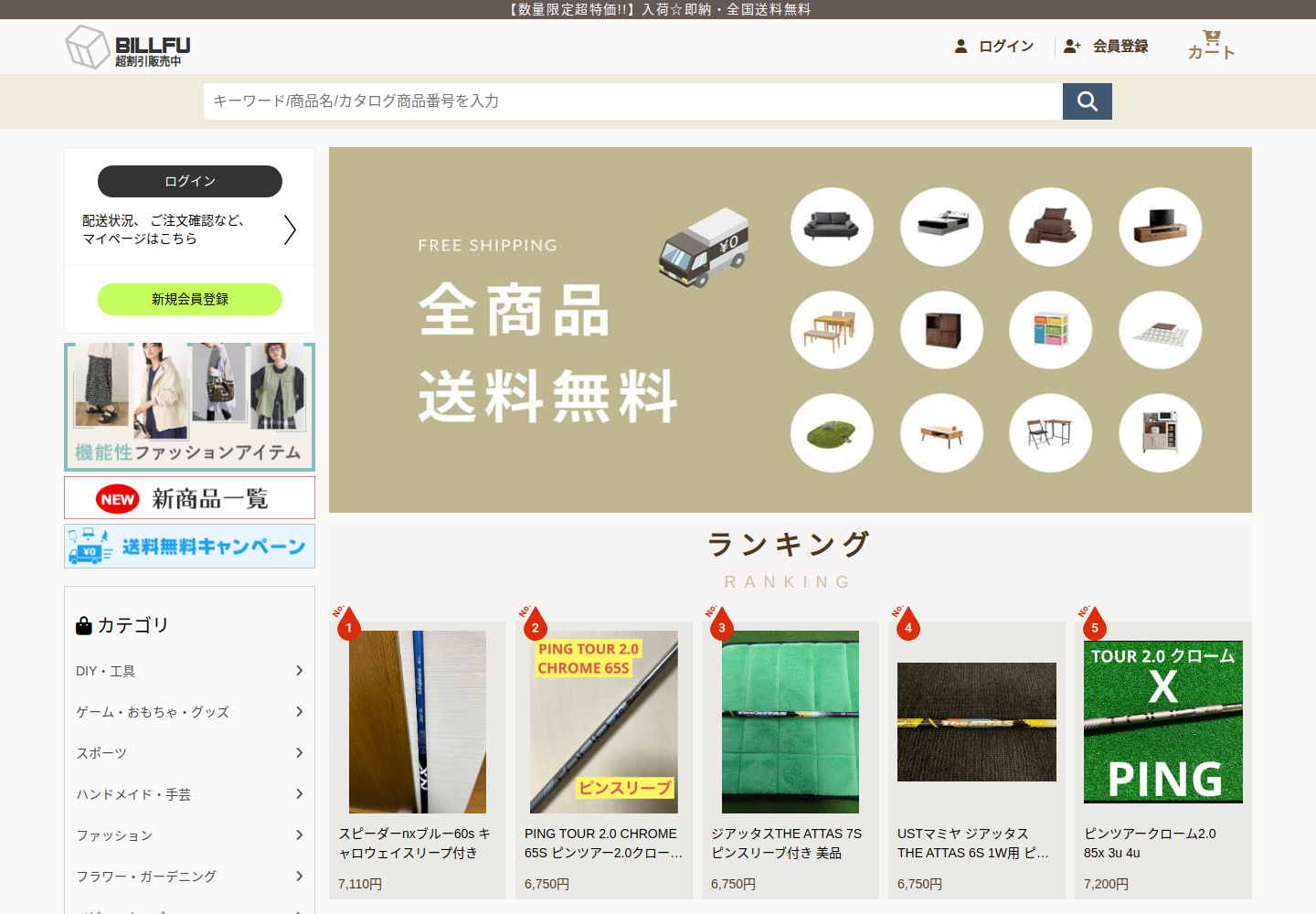This screenshot has width=1316, height=914.
Task: Open My Page arrow next to 配送状況
Action: (290, 229)
